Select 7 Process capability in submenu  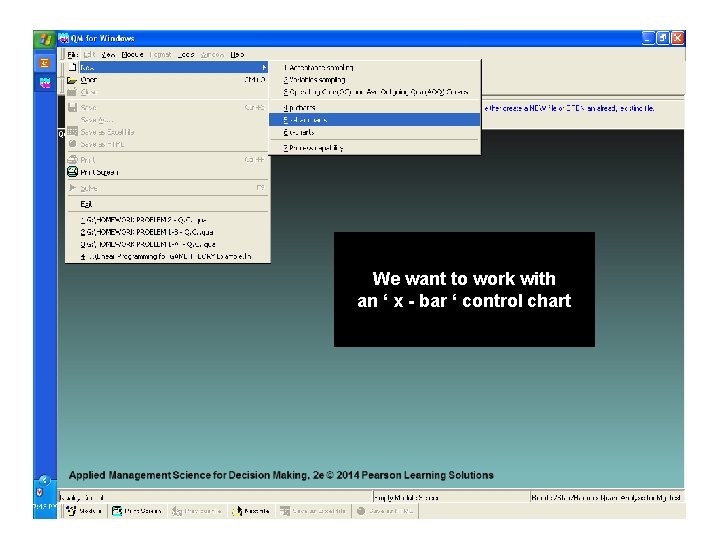375,148
